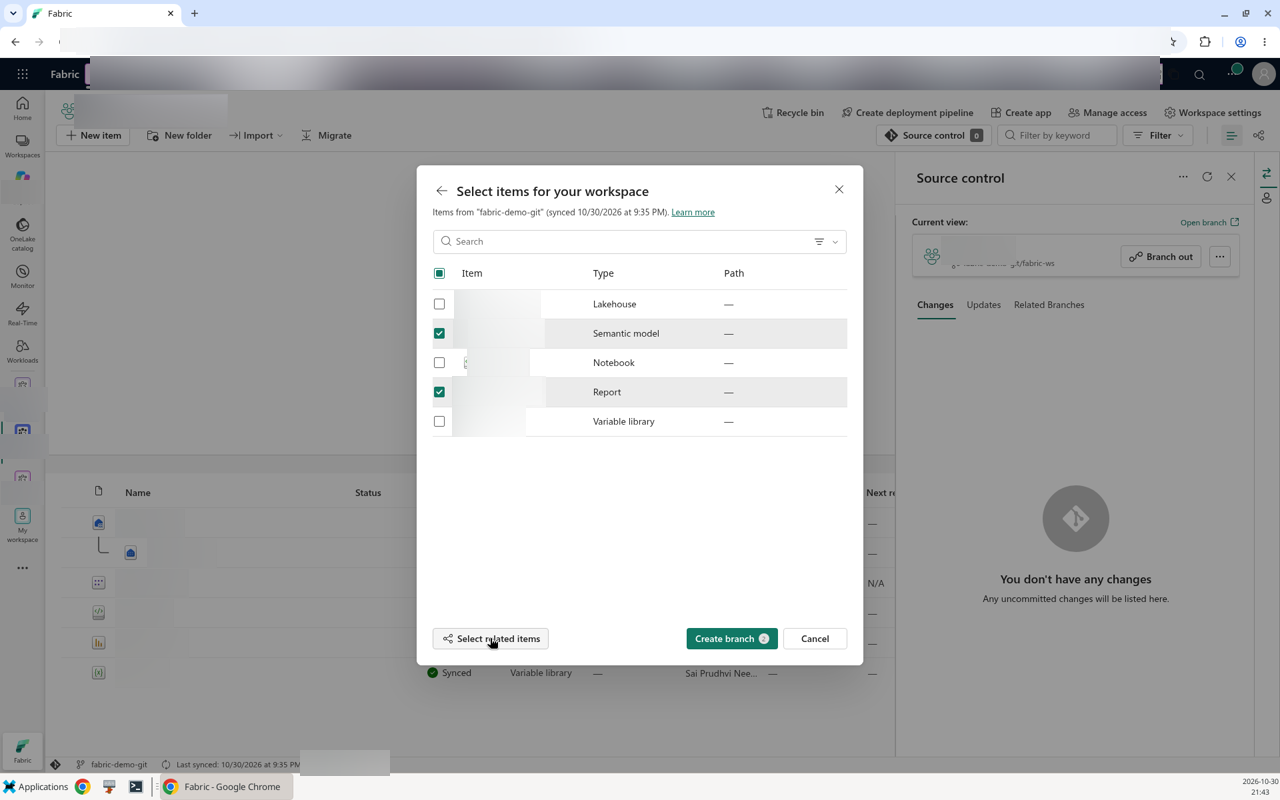Image resolution: width=1280 pixels, height=800 pixels.
Task: Click the Branch out button
Action: 1161,257
